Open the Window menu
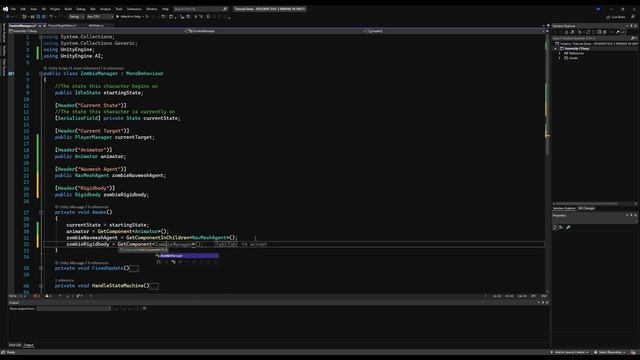 (x=151, y=9)
